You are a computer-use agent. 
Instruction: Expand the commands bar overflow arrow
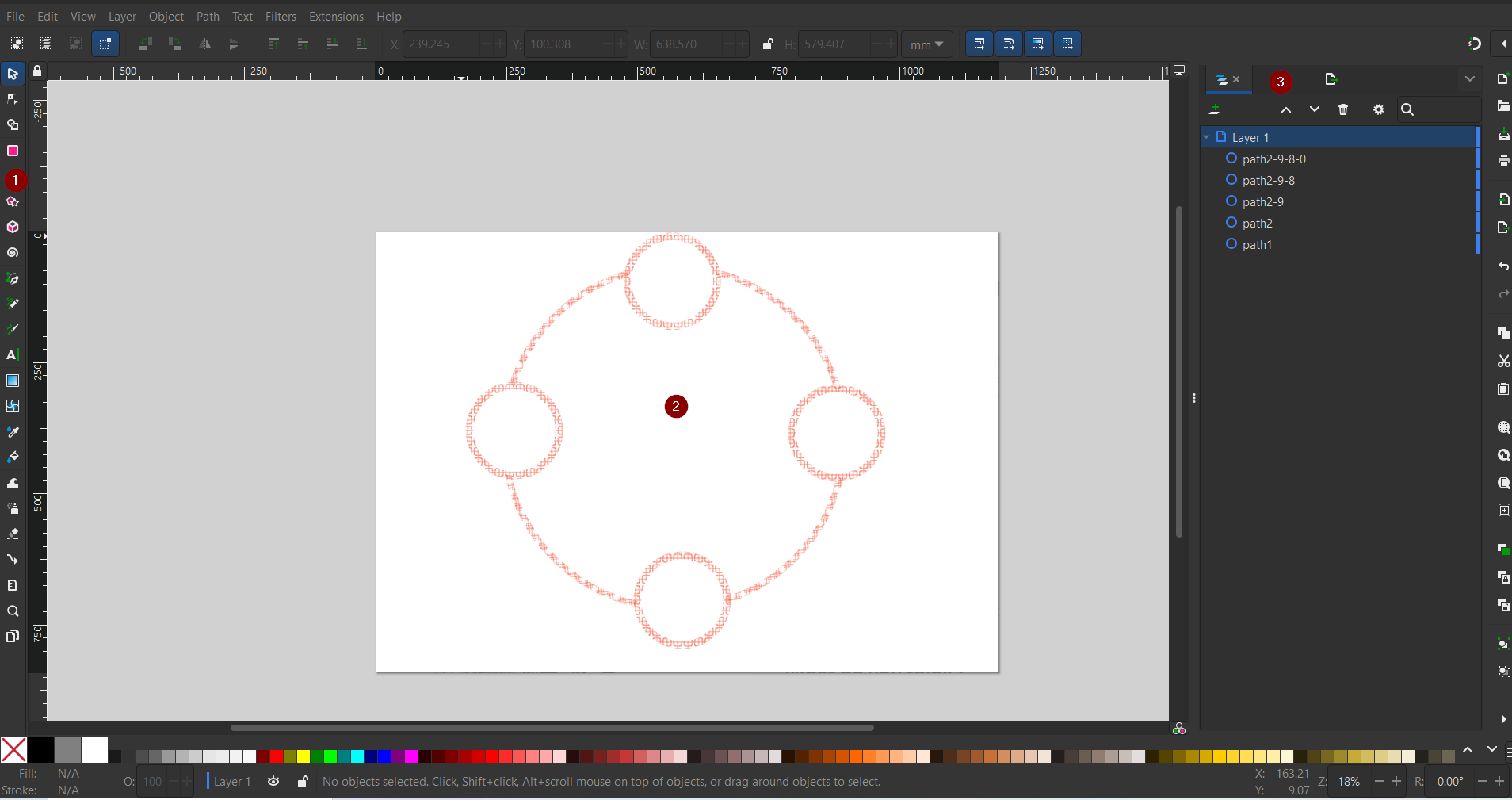pyautogui.click(x=1503, y=719)
